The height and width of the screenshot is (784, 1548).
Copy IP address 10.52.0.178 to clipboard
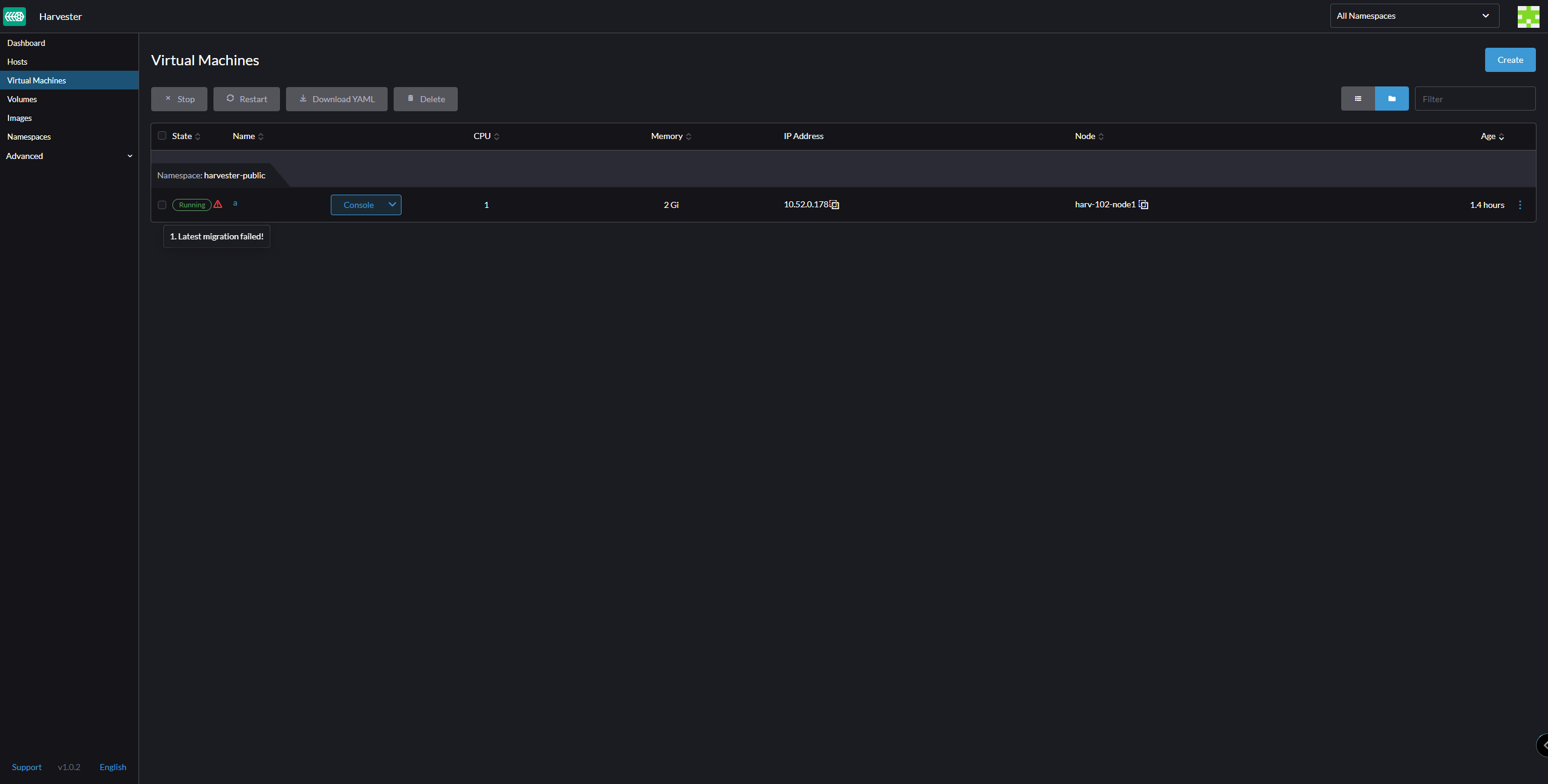pyautogui.click(x=834, y=204)
